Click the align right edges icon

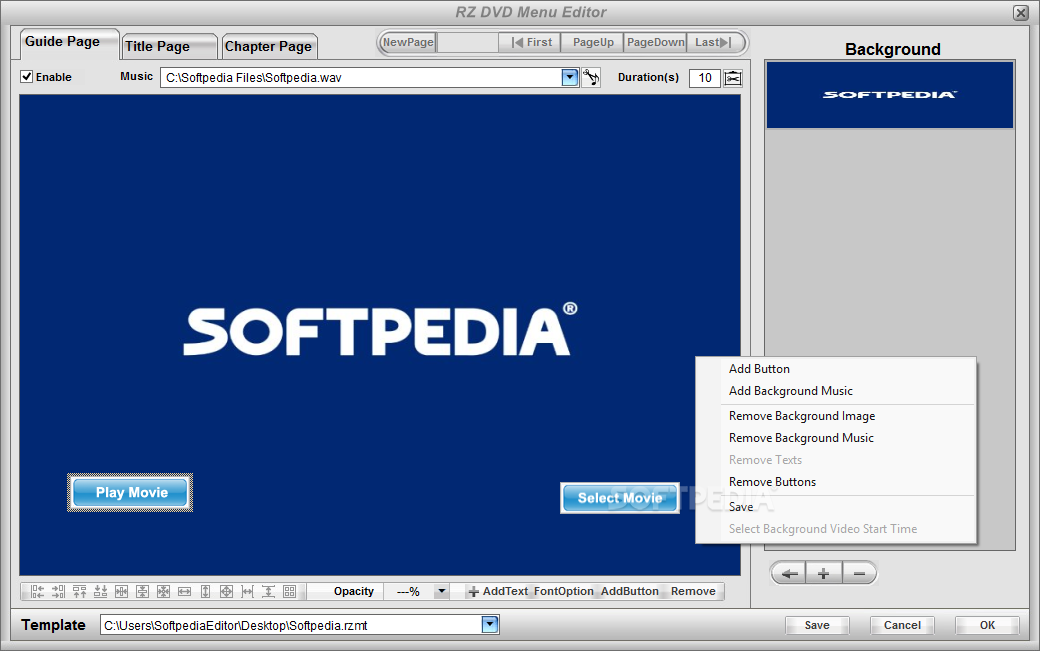(x=58, y=591)
